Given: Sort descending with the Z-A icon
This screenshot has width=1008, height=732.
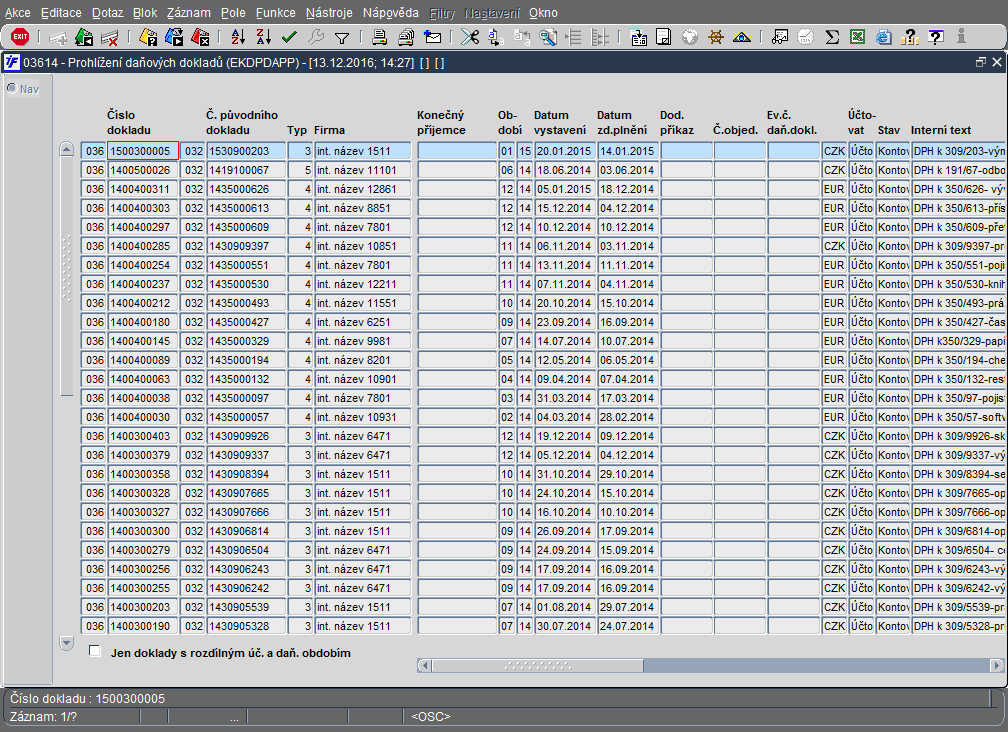Looking at the screenshot, I should pyautogui.click(x=263, y=37).
